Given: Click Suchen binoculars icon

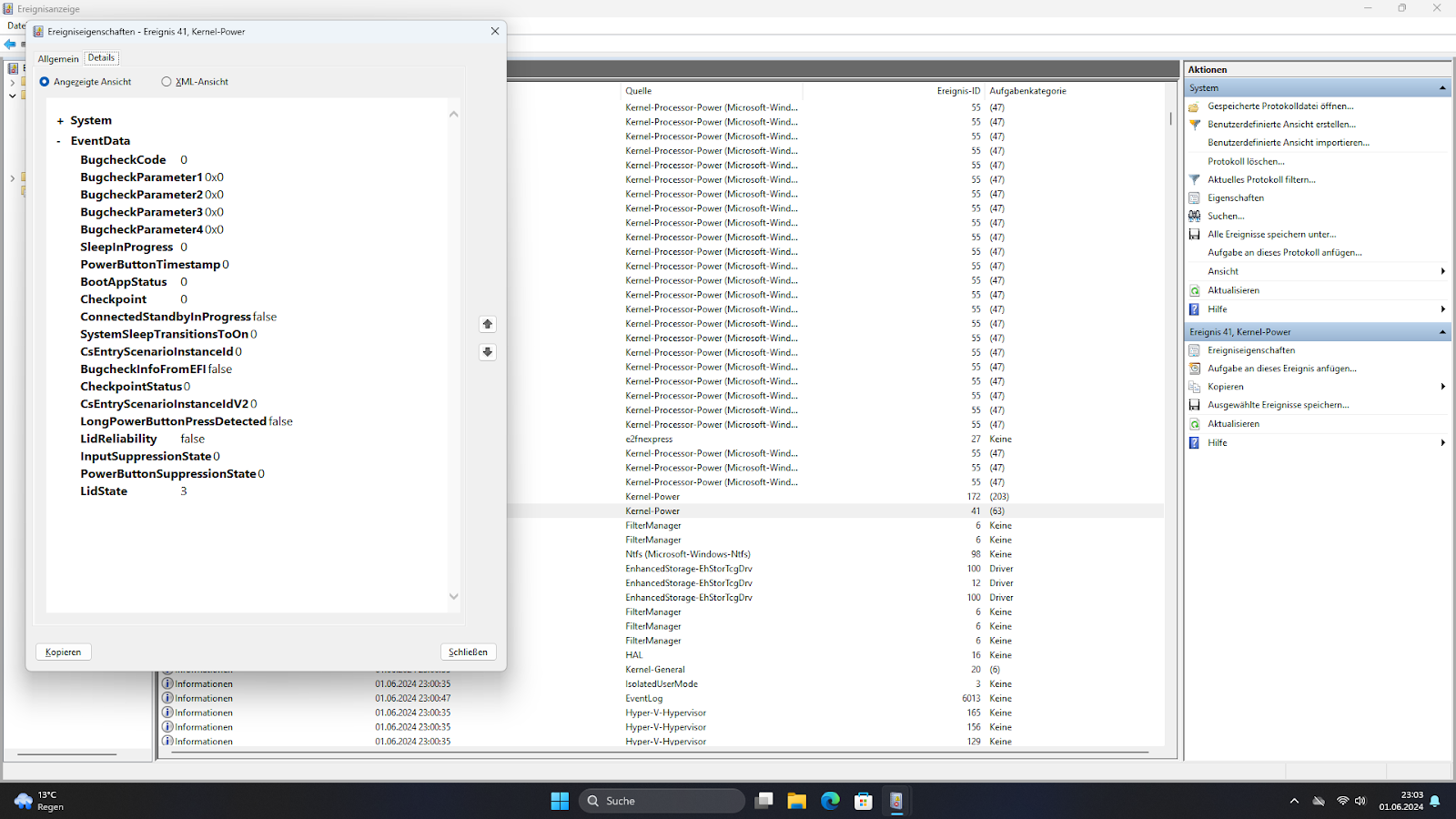Looking at the screenshot, I should [1195, 217].
